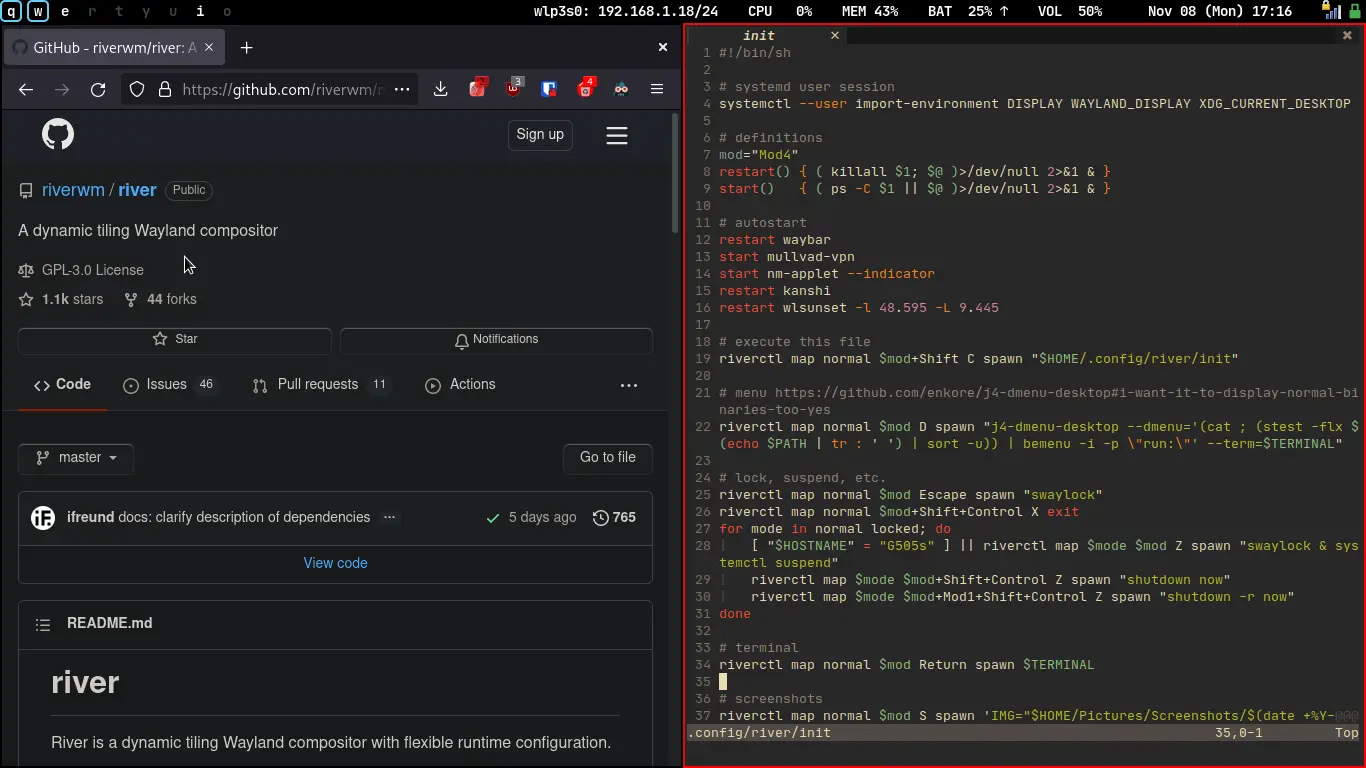
Task: Open the page actions three-dot menu in URL bar
Action: [x=402, y=89]
